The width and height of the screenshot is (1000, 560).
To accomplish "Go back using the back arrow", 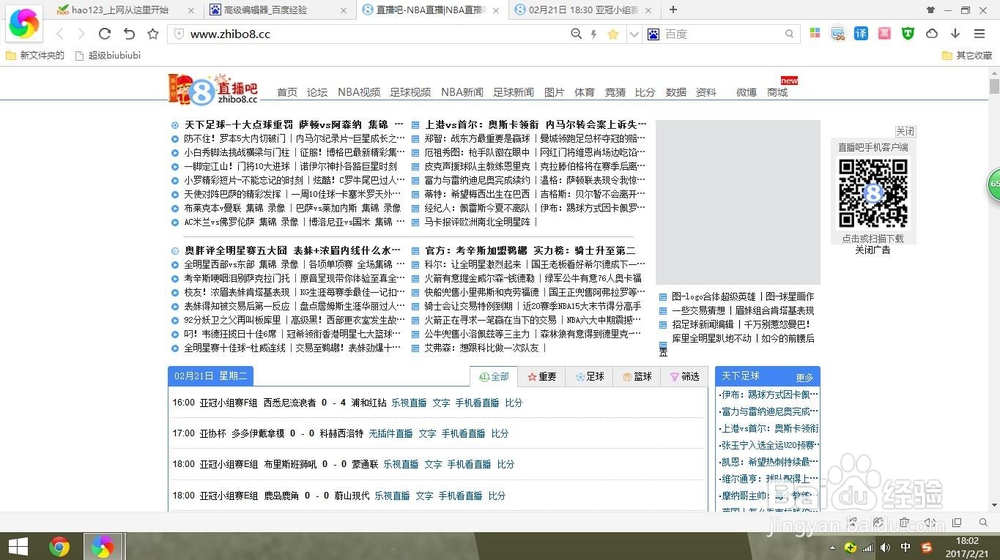I will pyautogui.click(x=60, y=34).
